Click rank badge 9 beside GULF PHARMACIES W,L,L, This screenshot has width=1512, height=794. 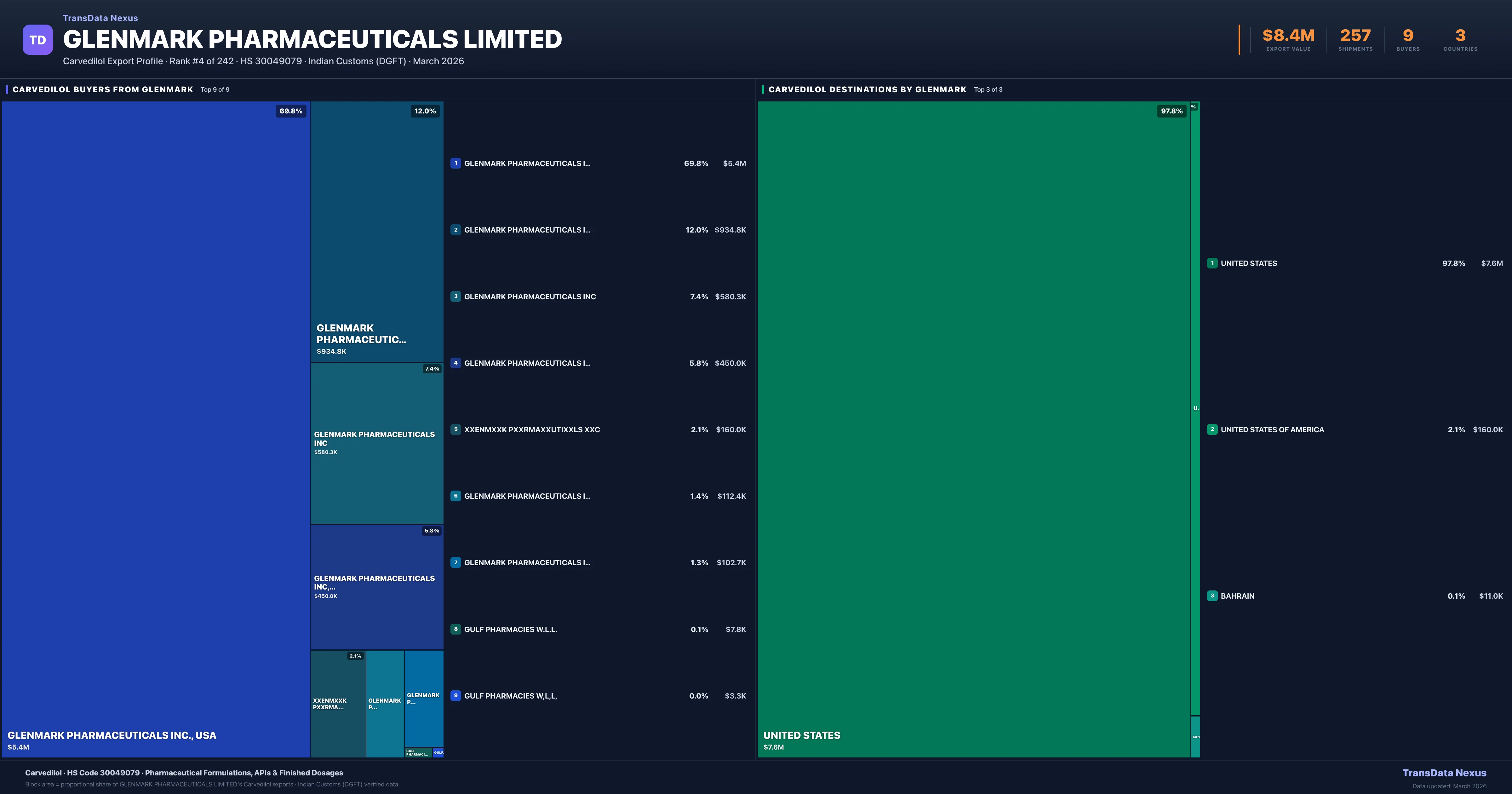(456, 696)
